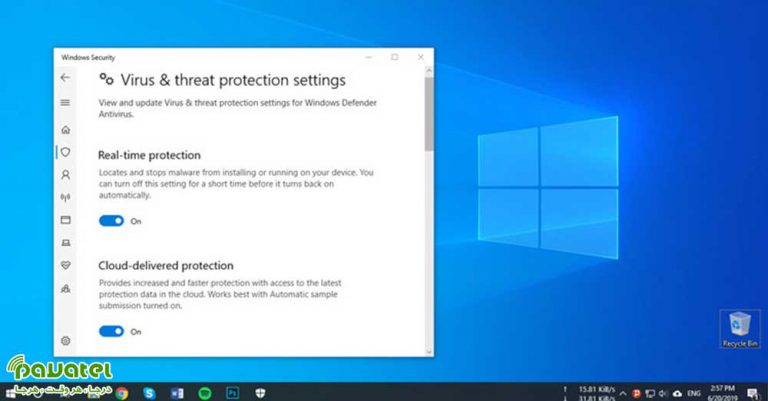
Task: Open Spotify from the taskbar
Action: click(205, 393)
